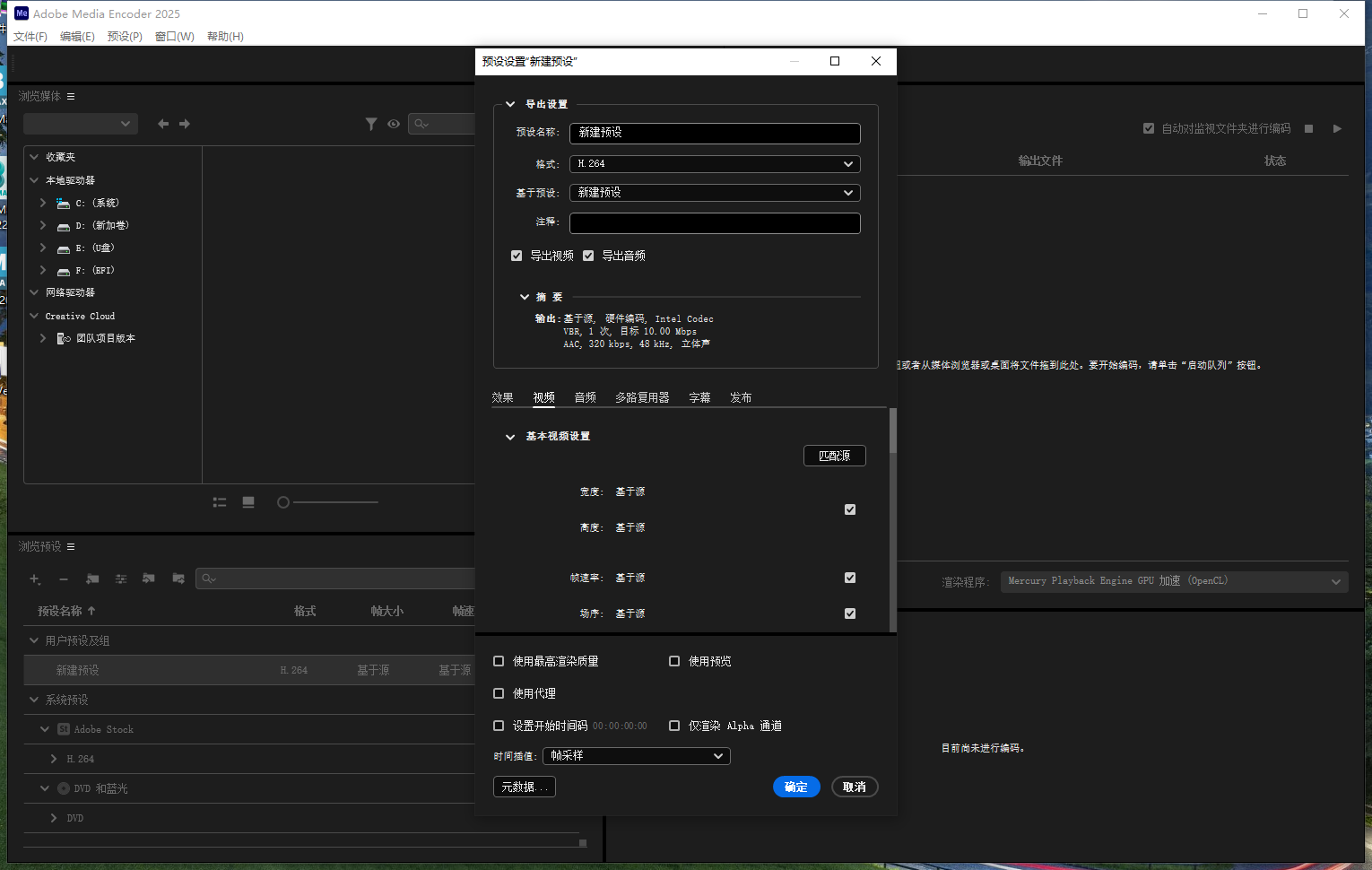Open the media browser location dropdown
Screen dimensions: 1372x870
tap(81, 124)
